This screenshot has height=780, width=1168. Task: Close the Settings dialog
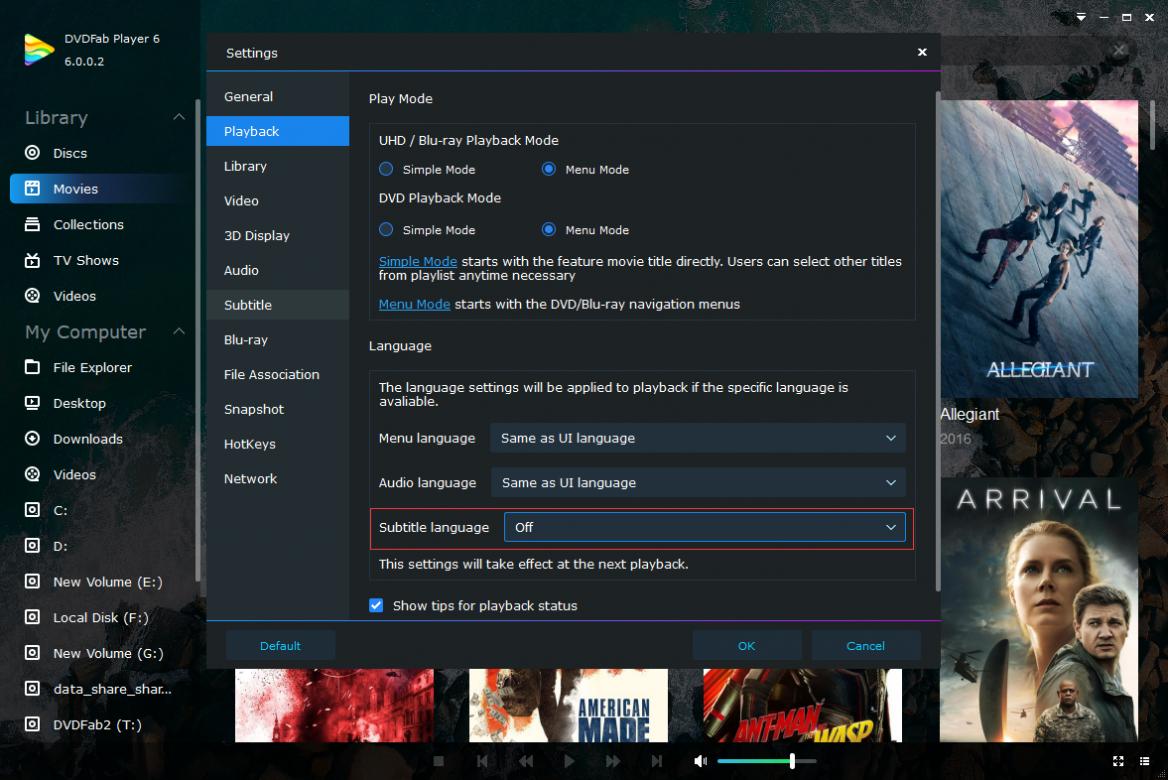[922, 52]
